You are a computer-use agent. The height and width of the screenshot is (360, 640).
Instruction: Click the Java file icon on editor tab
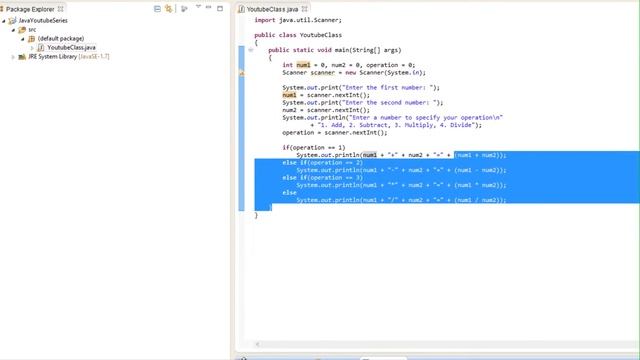[x=242, y=9]
